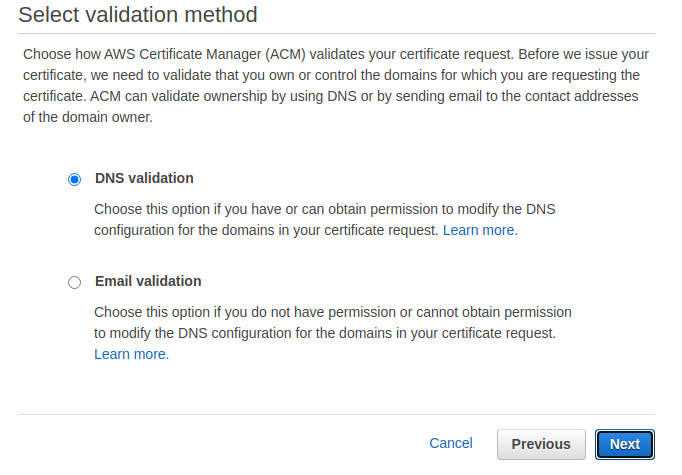The width and height of the screenshot is (682, 475).
Task: Click the divider line above the buttons
Action: 337,414
